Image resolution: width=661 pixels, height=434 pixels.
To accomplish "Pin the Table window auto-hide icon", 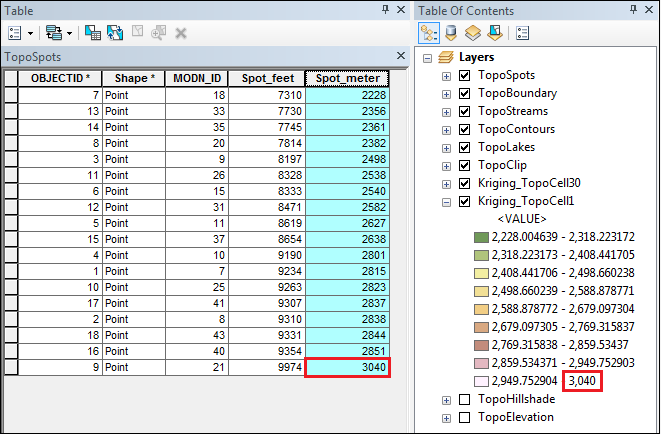I will coord(385,9).
